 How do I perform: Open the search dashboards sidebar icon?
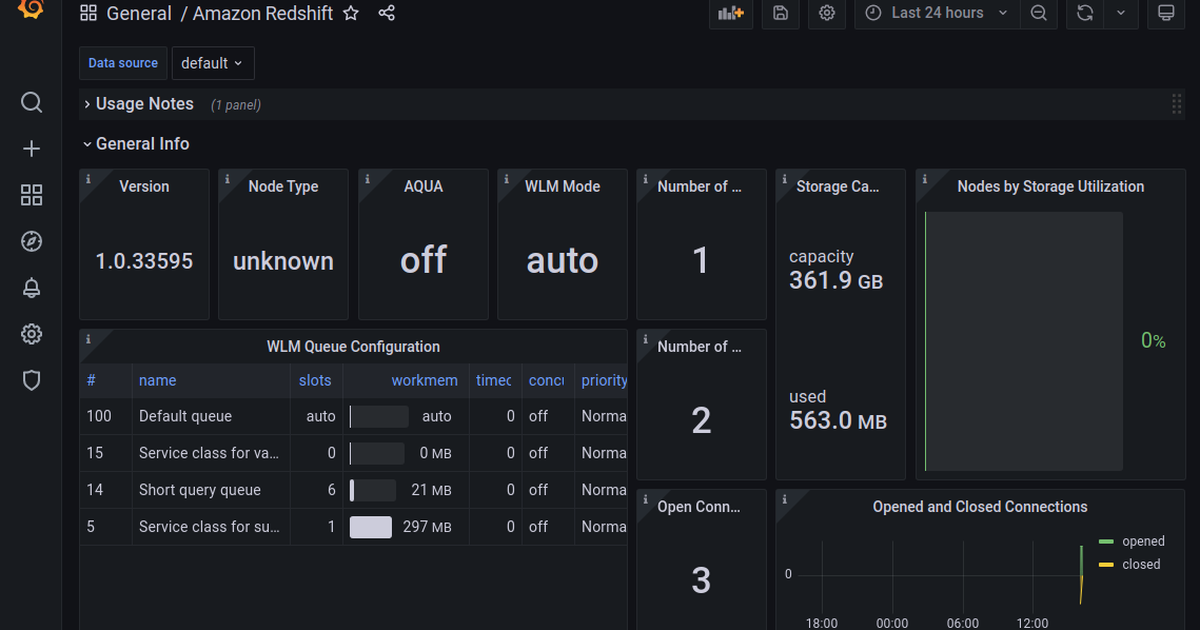point(31,103)
